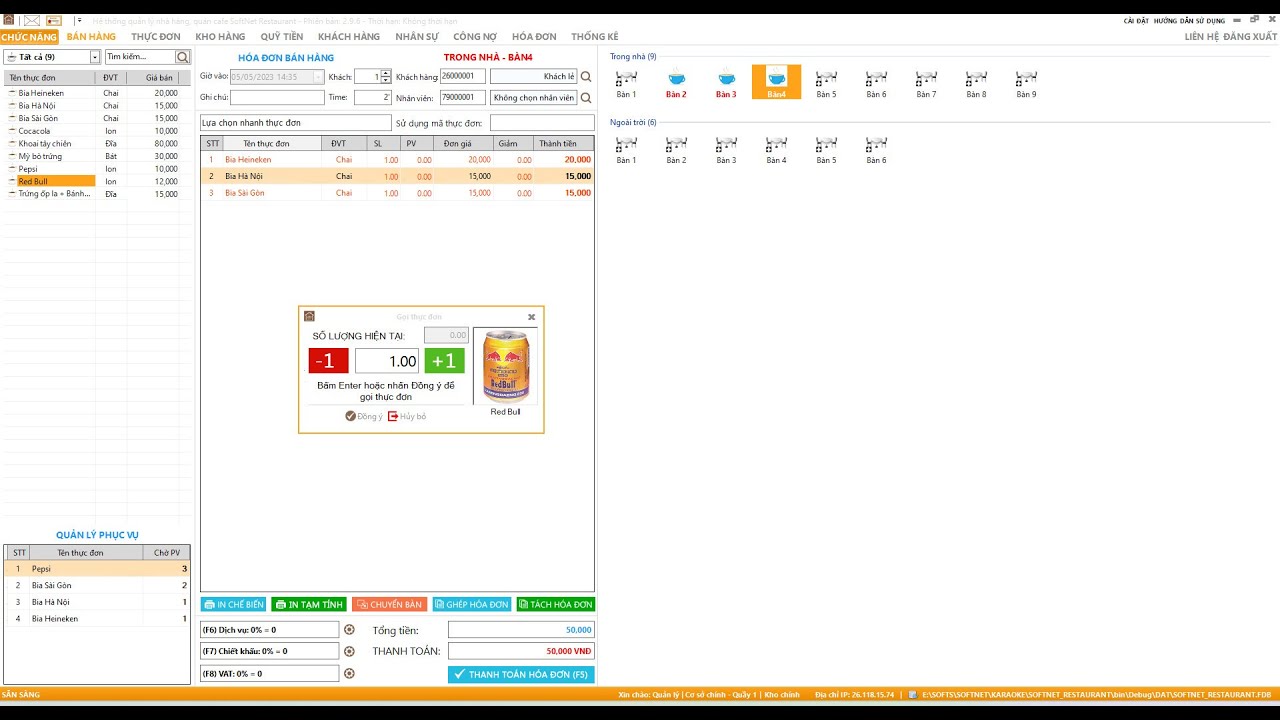This screenshot has width=1280, height=720.
Task: Open the BÁN HÀNG tab
Action: pos(91,37)
